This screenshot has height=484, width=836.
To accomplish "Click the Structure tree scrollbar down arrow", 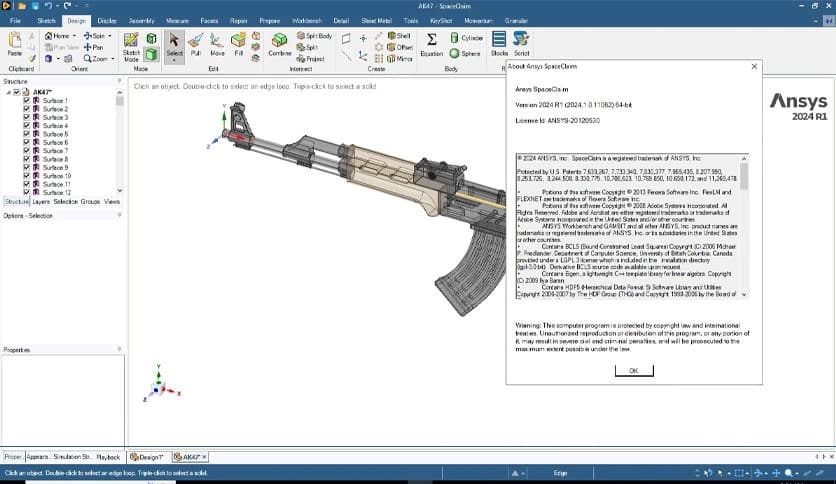I will coord(119,190).
